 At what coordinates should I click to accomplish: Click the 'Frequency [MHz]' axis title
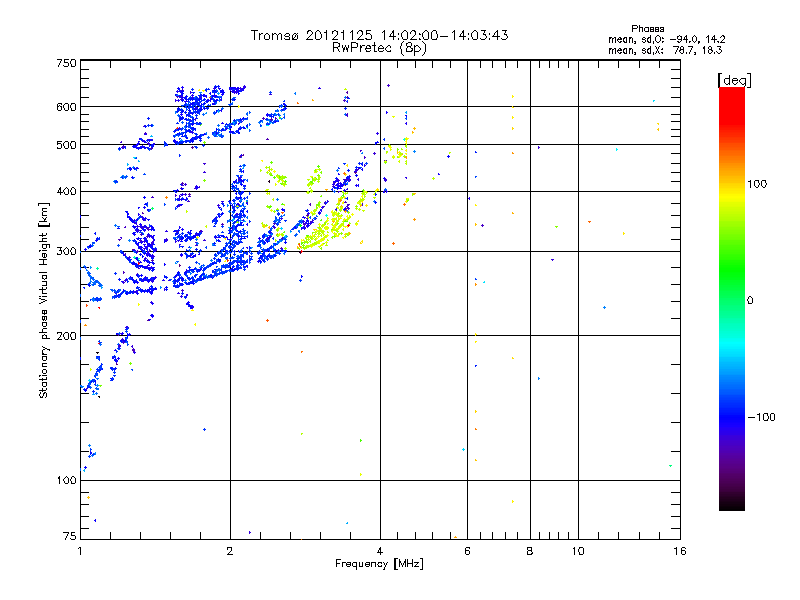379,564
